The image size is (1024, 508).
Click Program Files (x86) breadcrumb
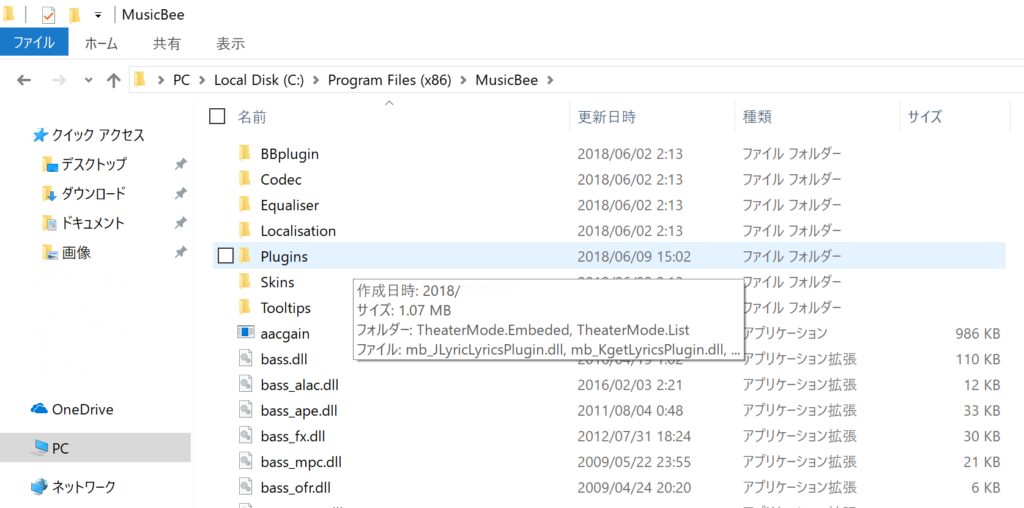(x=389, y=80)
